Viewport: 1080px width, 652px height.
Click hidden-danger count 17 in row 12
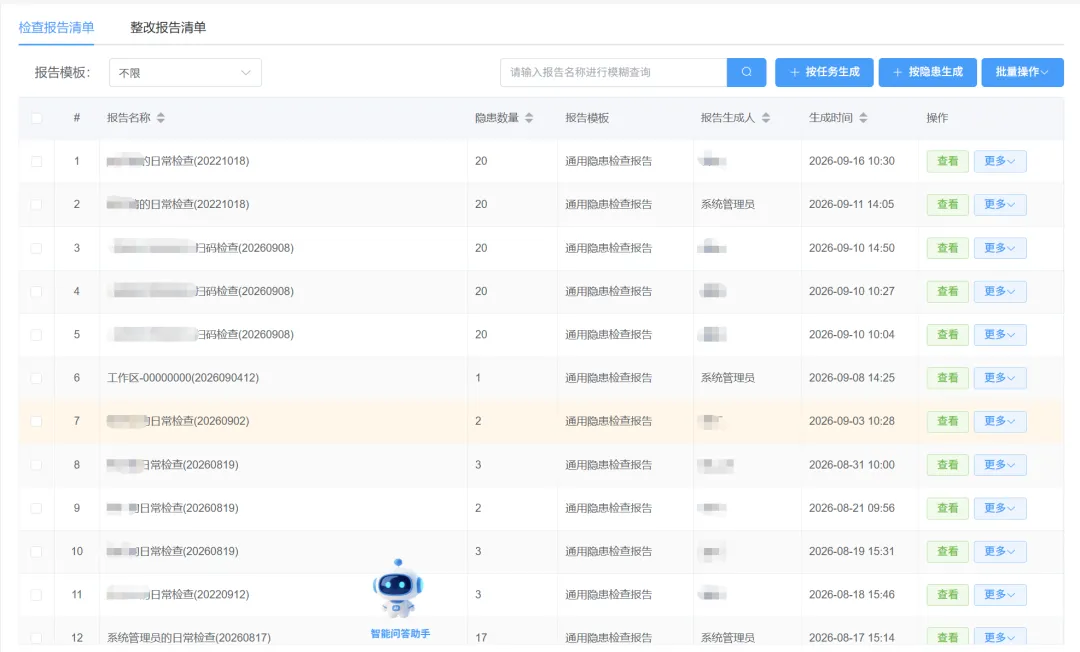point(481,638)
